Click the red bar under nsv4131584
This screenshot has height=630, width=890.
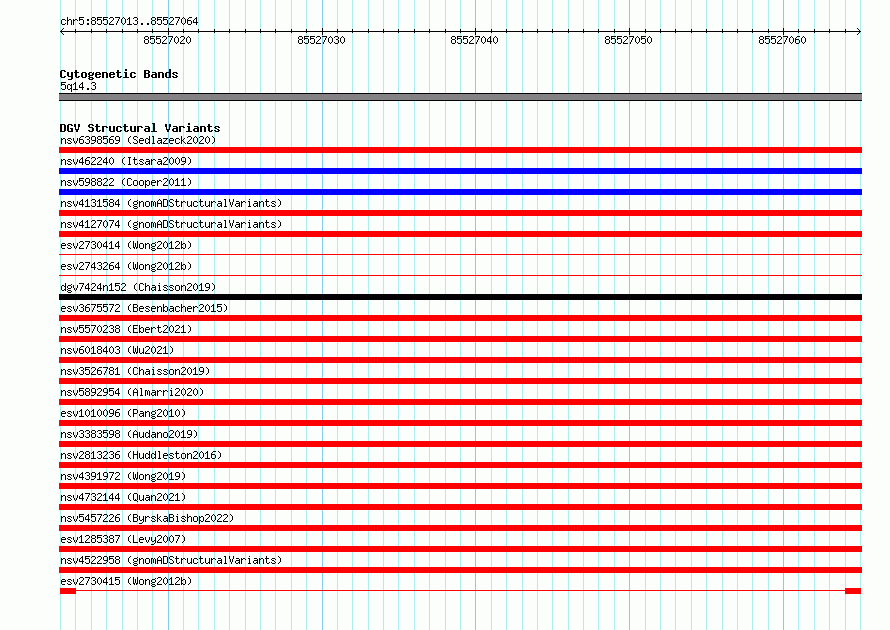tap(460, 213)
